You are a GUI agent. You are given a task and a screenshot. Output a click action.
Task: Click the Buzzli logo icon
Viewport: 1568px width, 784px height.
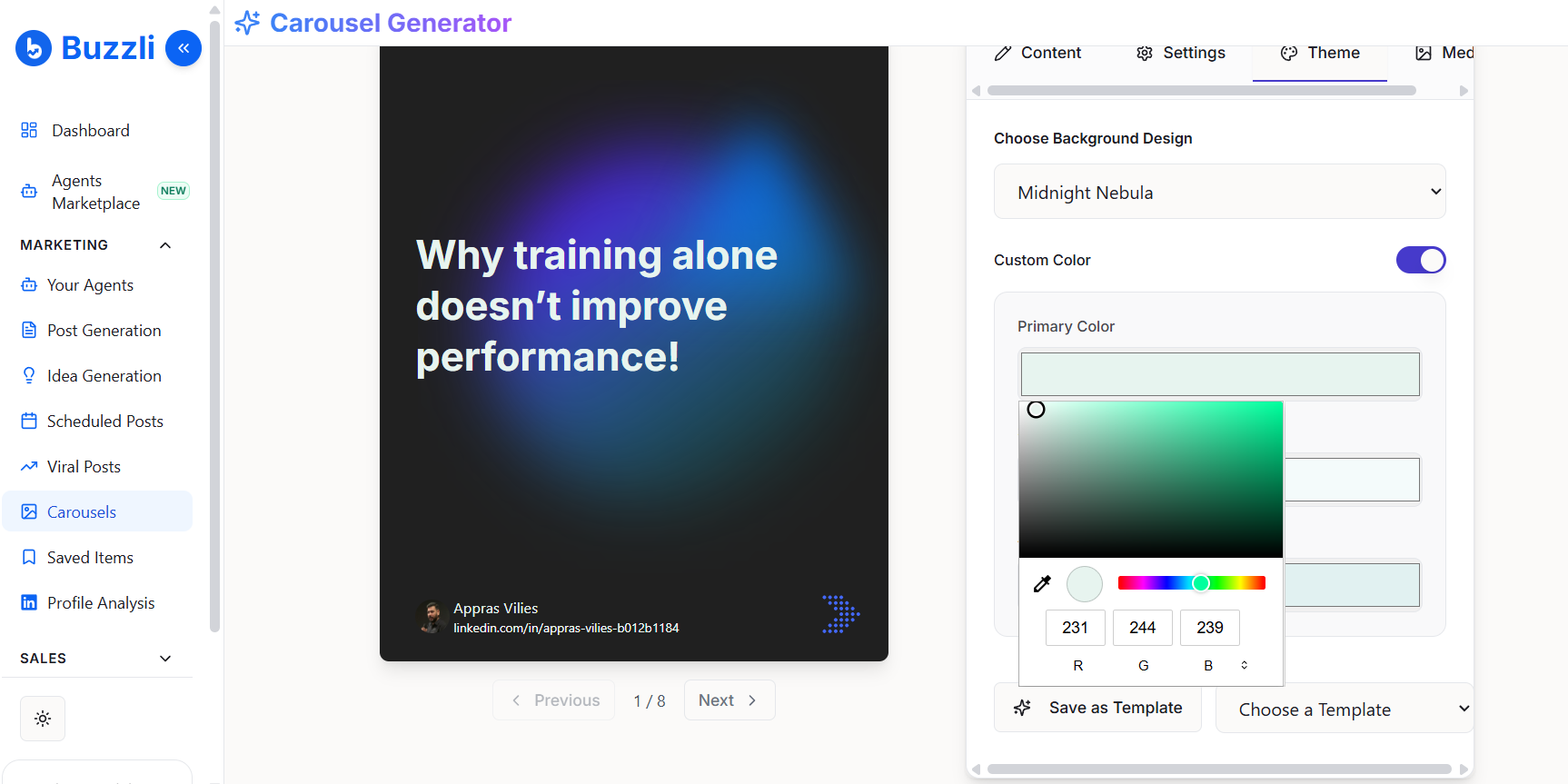[x=34, y=48]
